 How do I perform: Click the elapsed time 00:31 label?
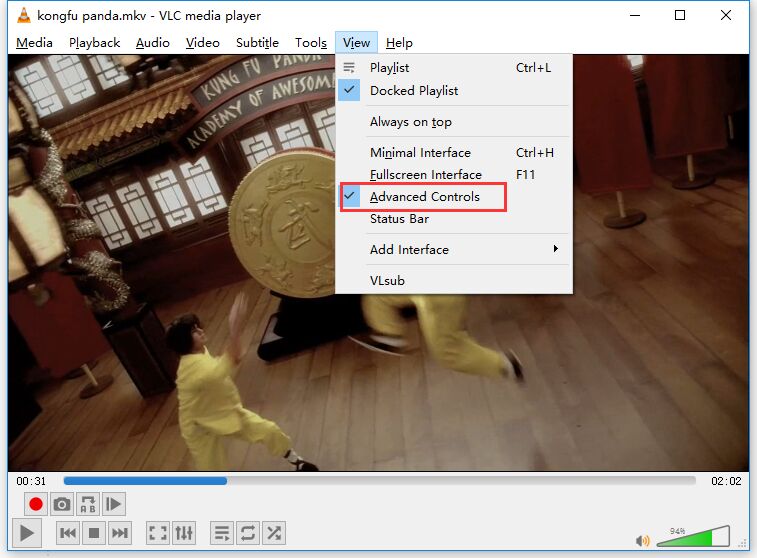31,481
